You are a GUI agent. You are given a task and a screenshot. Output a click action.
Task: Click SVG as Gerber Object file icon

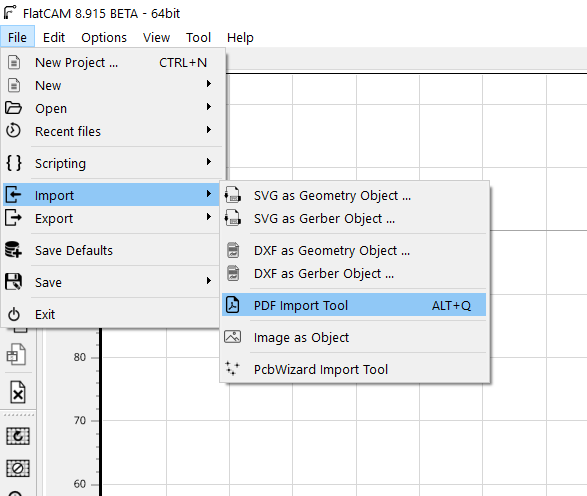pyautogui.click(x=232, y=218)
